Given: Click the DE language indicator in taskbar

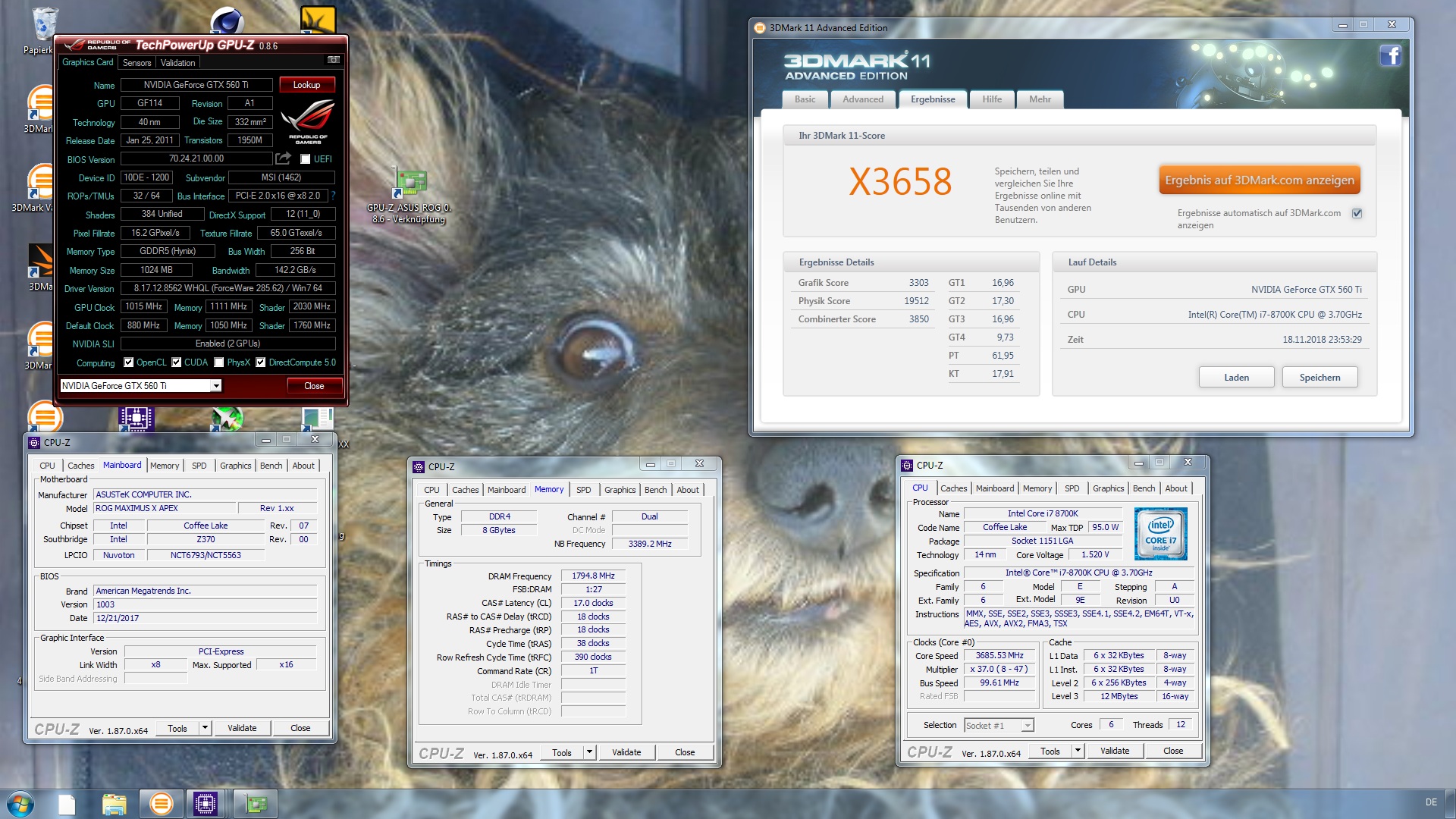Looking at the screenshot, I should 1431,802.
